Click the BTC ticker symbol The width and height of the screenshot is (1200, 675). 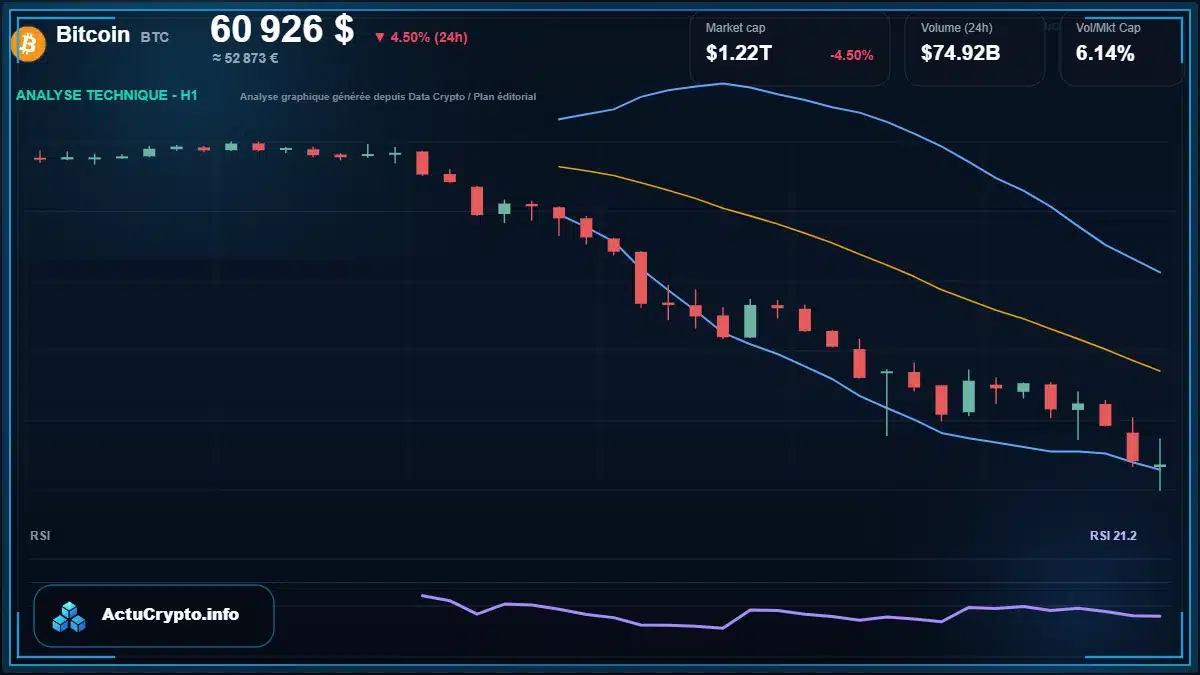pyautogui.click(x=155, y=37)
